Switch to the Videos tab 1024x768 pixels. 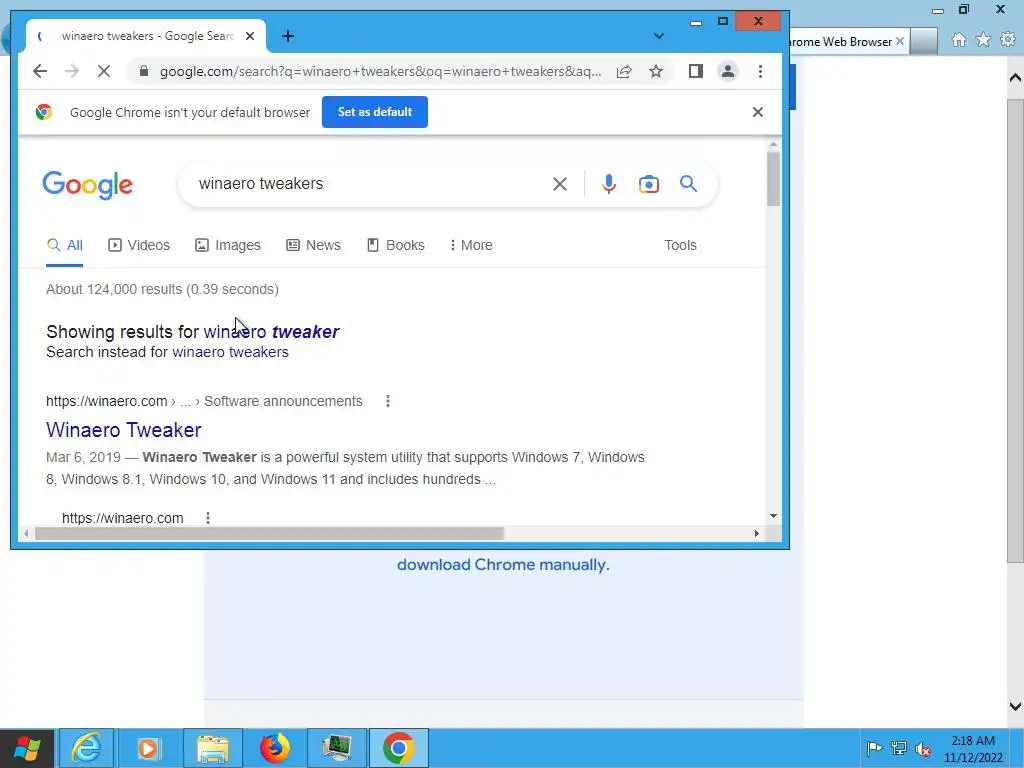[138, 246]
